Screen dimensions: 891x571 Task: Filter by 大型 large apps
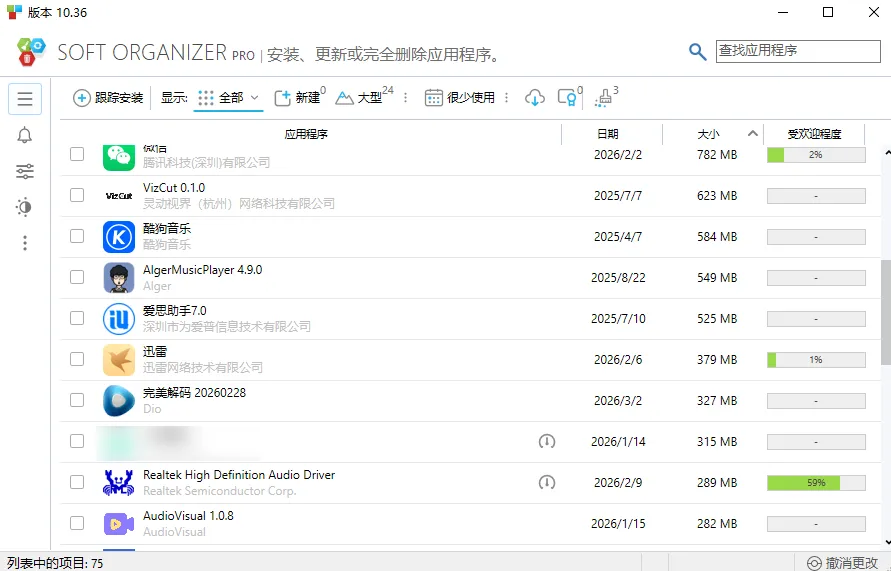coord(364,97)
